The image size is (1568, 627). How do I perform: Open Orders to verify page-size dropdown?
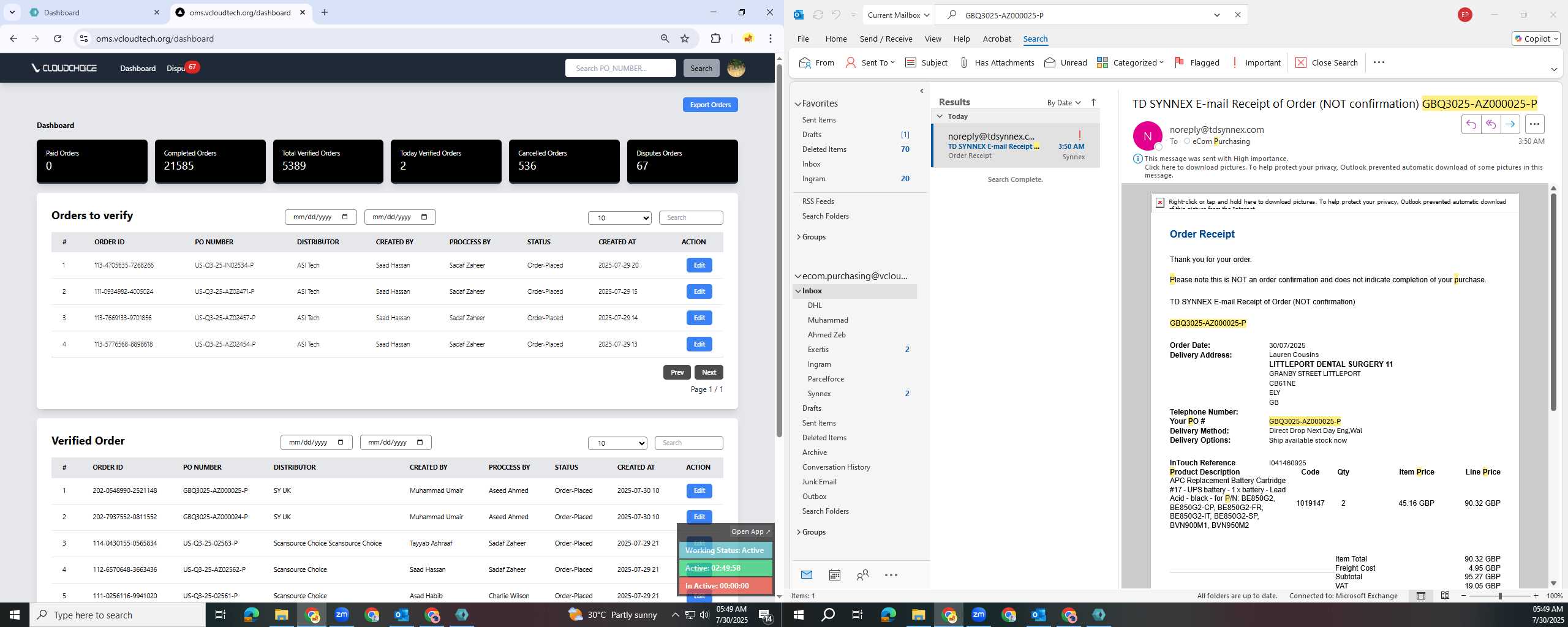click(x=619, y=218)
